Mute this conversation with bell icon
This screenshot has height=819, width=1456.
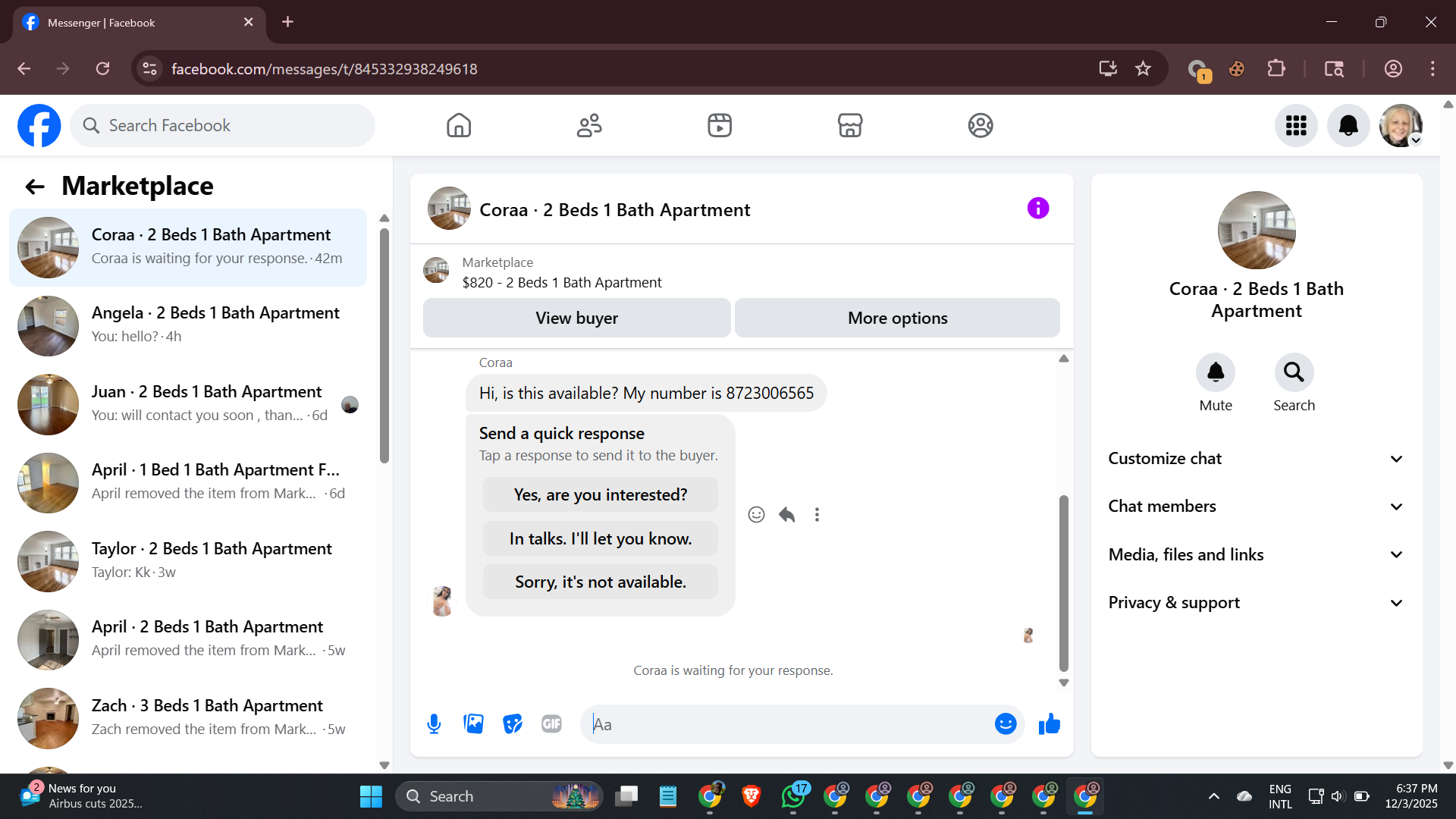coord(1216,372)
